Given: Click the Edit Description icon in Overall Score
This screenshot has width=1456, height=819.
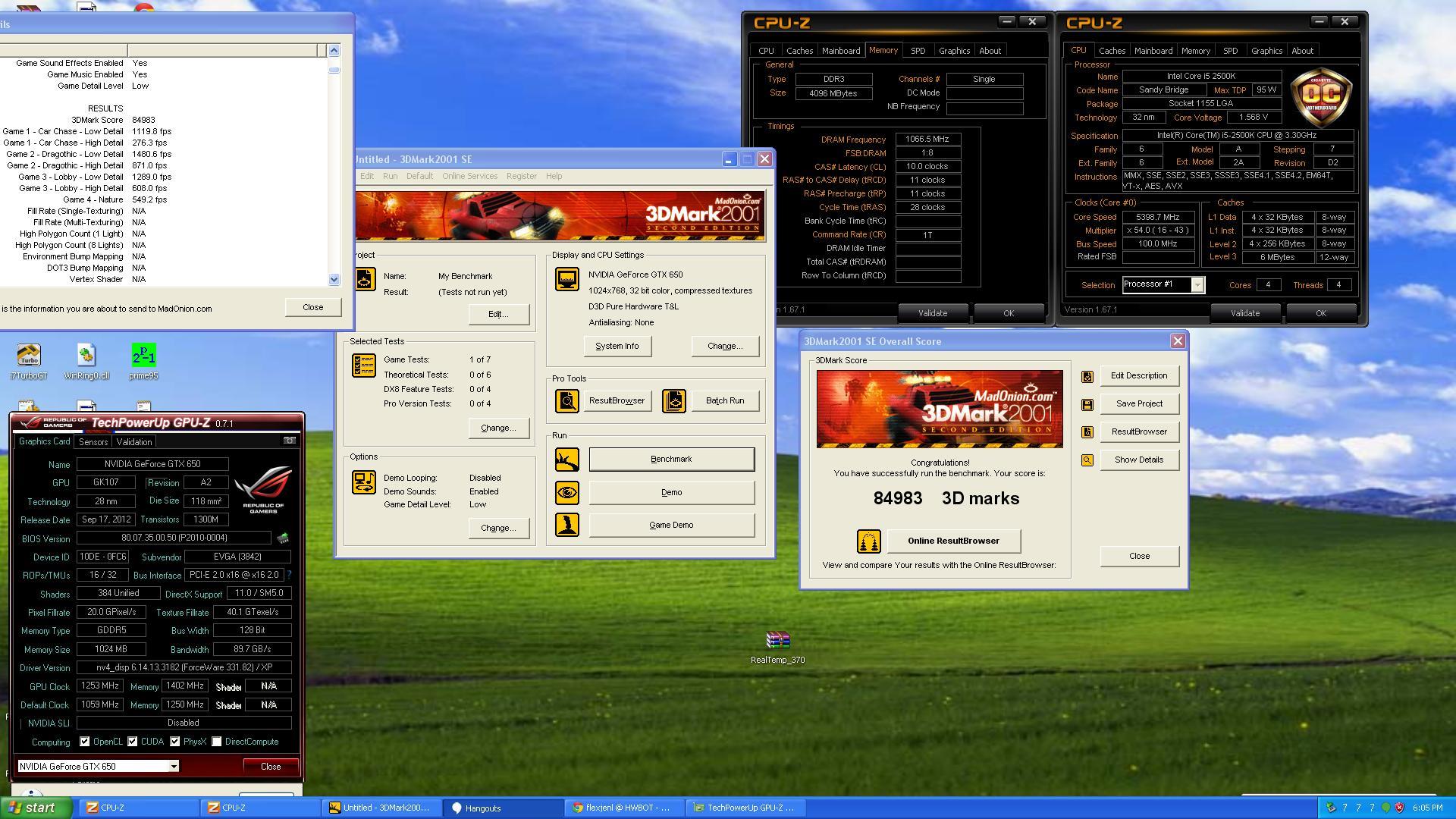Looking at the screenshot, I should pos(1087,376).
